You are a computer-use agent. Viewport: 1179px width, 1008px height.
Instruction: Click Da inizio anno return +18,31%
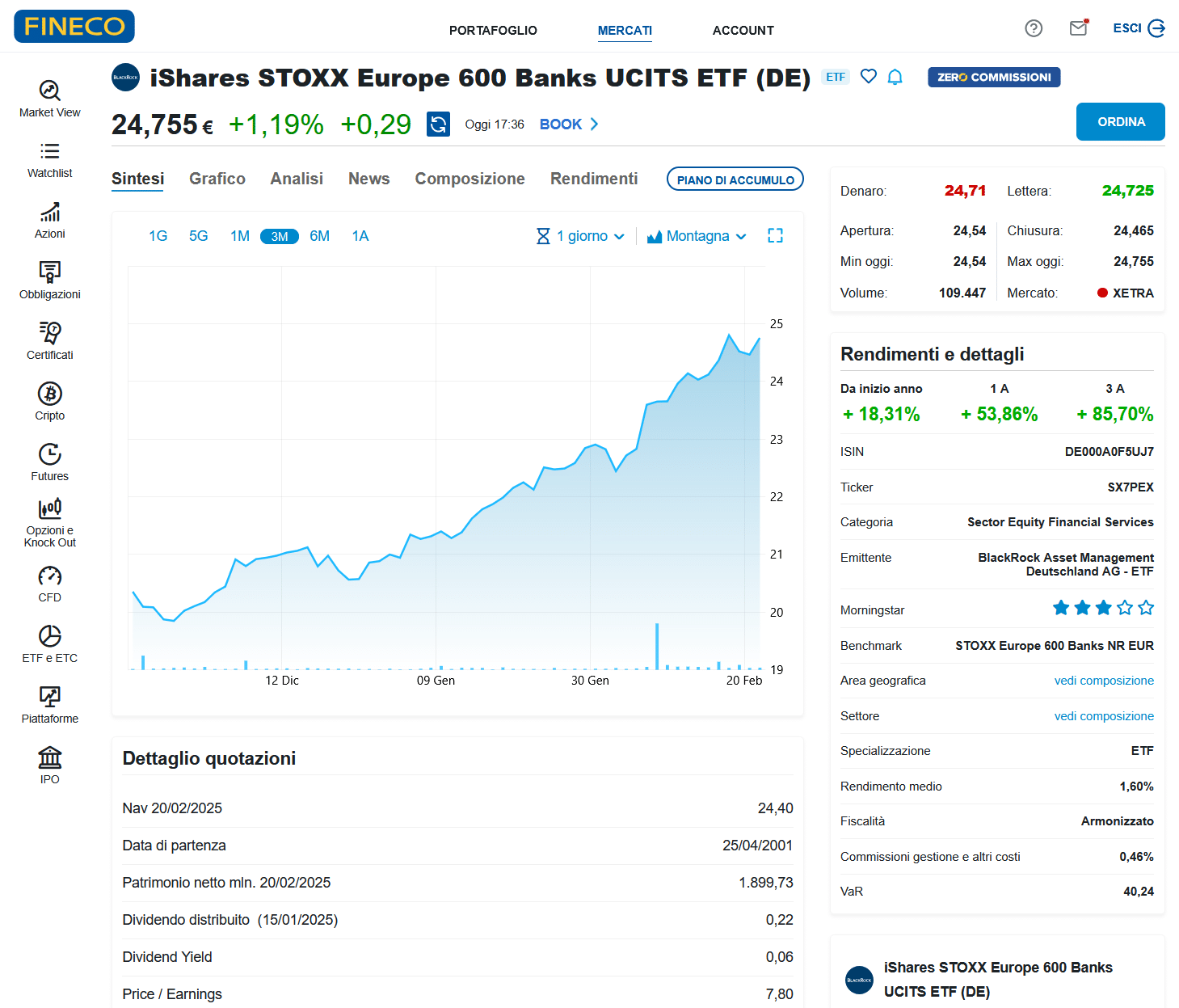[881, 414]
